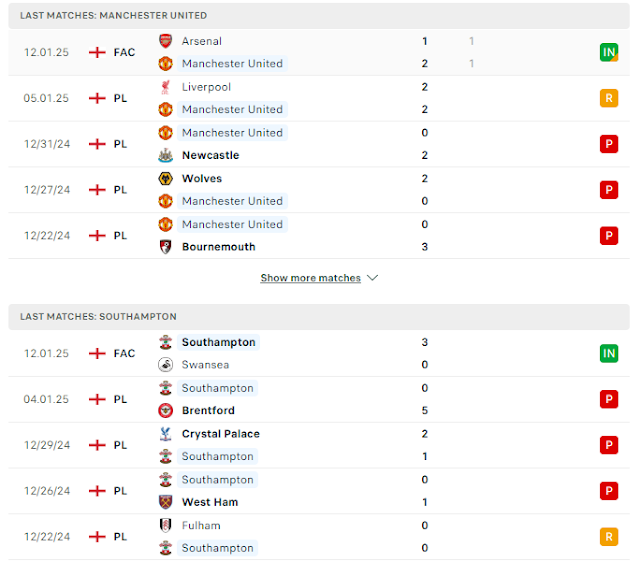Click the Wolves club crest icon
Image resolution: width=640 pixels, height=562 pixels.
pos(165,179)
